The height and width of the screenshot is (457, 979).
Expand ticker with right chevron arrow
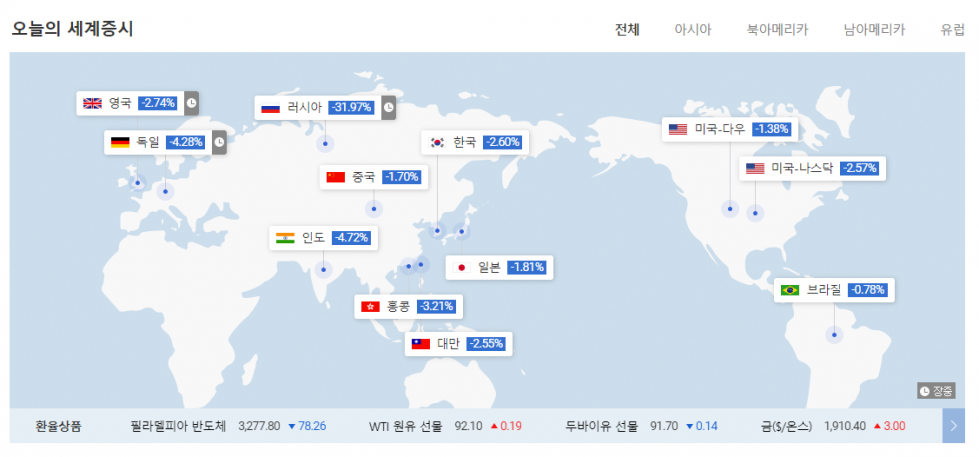pos(953,426)
